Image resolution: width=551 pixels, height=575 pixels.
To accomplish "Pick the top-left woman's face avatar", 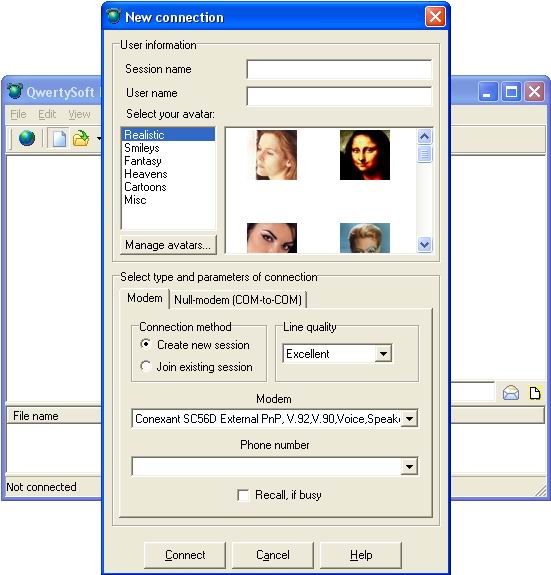I will point(276,155).
